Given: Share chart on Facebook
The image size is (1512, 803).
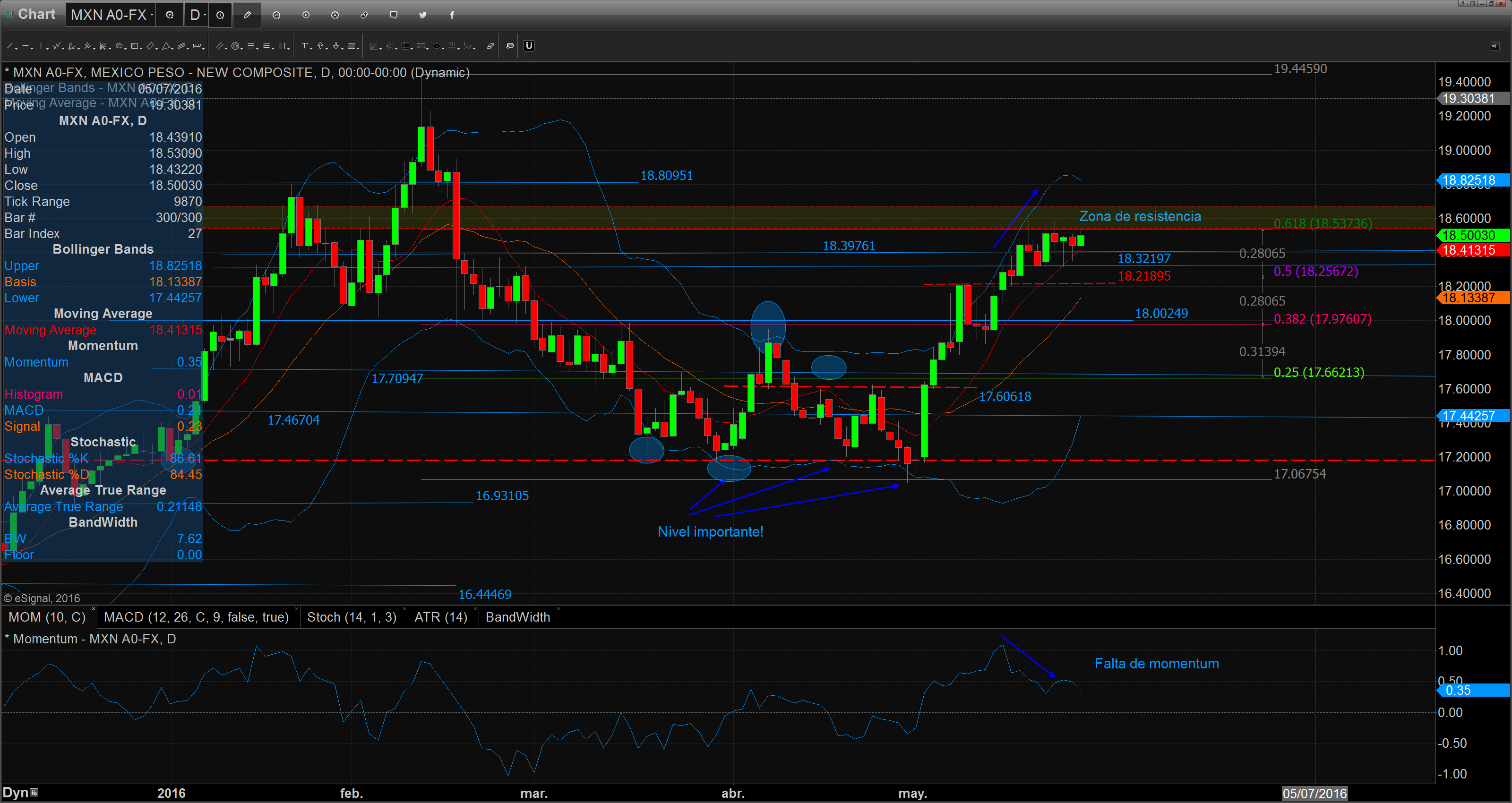Looking at the screenshot, I should pyautogui.click(x=452, y=15).
